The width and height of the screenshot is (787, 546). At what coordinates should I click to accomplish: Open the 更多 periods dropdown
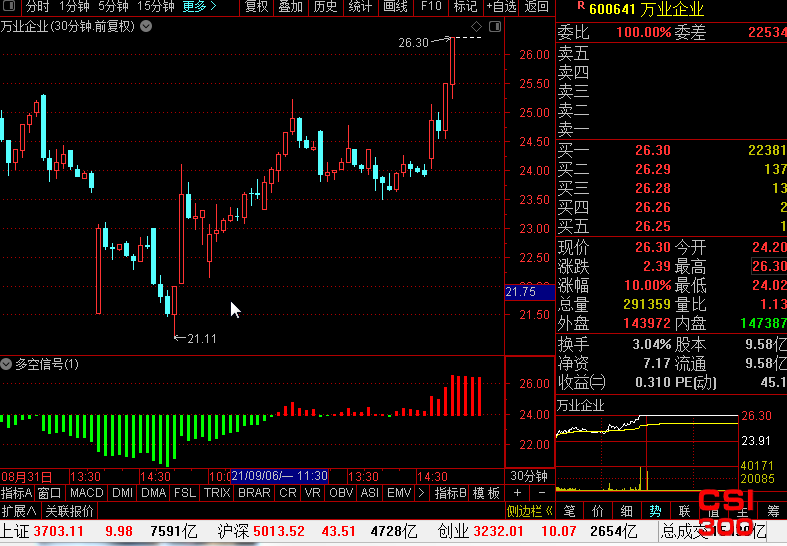199,7
